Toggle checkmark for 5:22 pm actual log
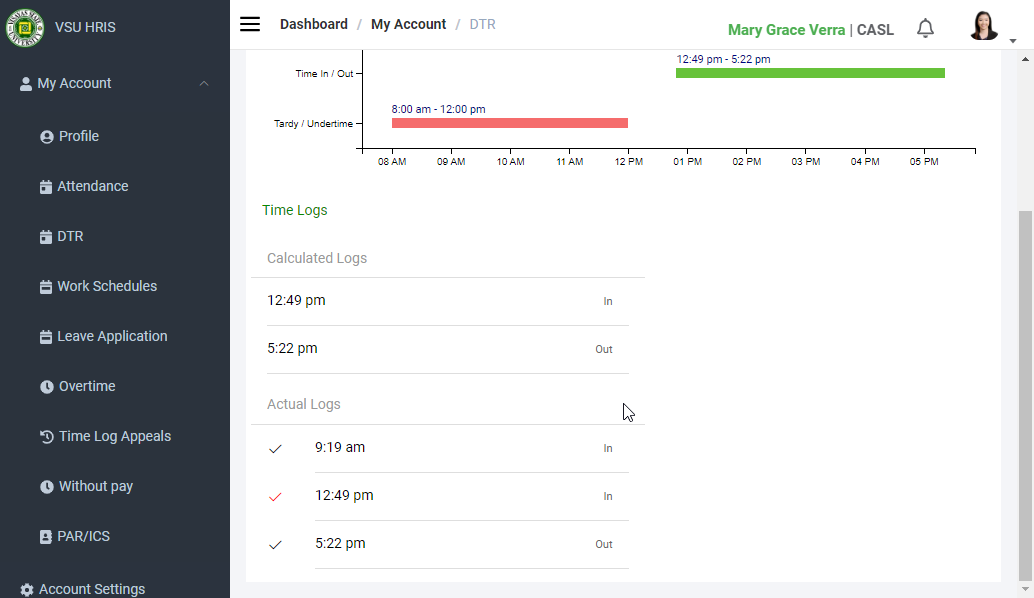1034x598 pixels. (276, 545)
